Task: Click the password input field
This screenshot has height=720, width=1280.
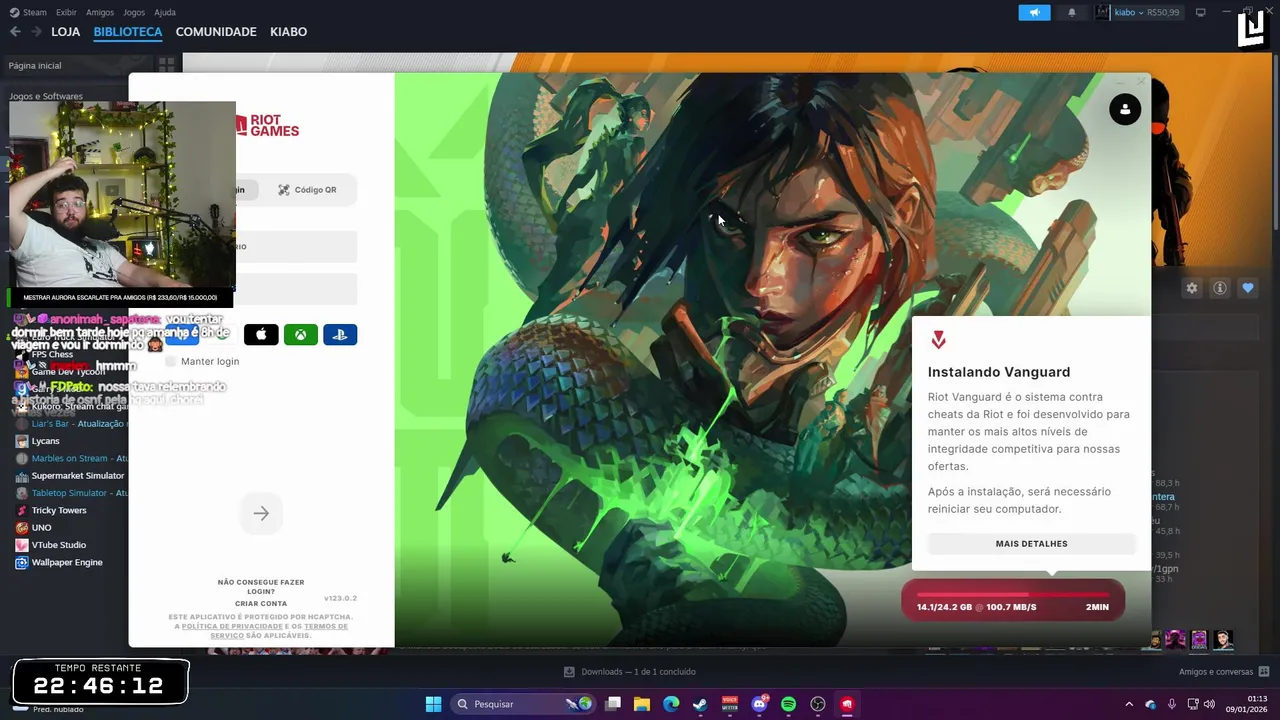Action: coord(295,289)
